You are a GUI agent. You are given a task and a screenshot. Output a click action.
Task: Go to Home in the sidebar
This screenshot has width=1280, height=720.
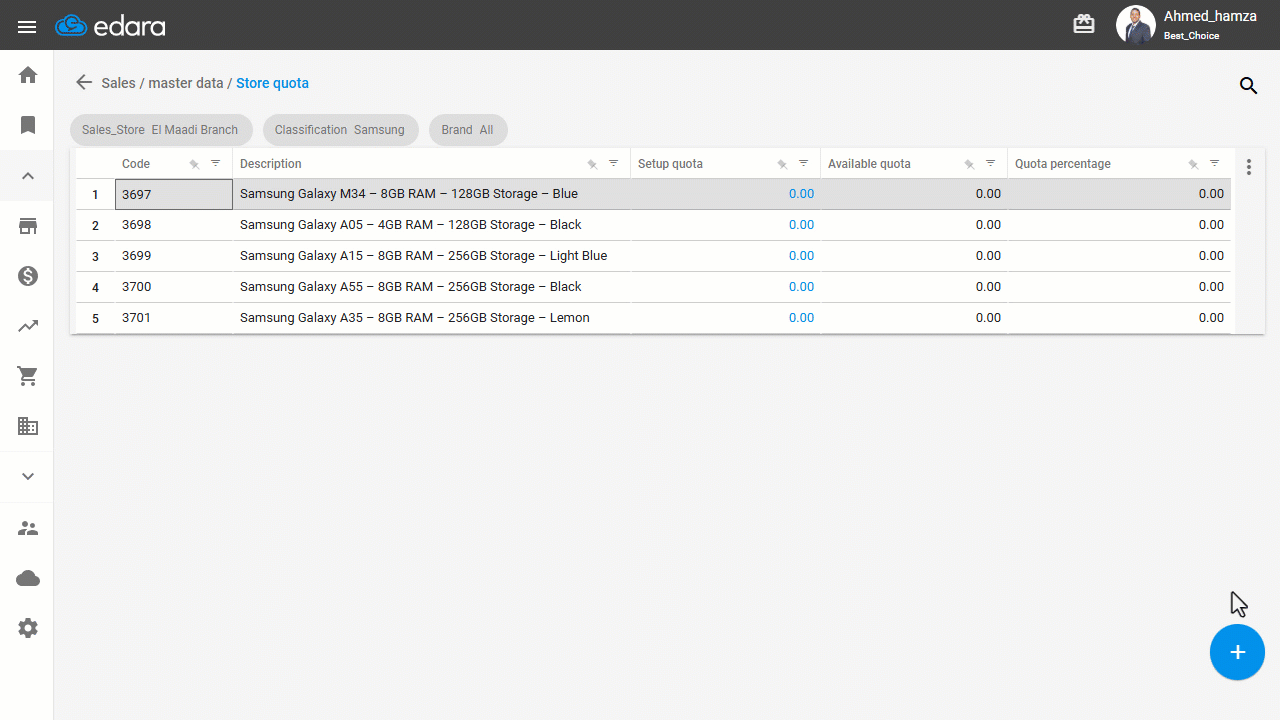coord(28,75)
